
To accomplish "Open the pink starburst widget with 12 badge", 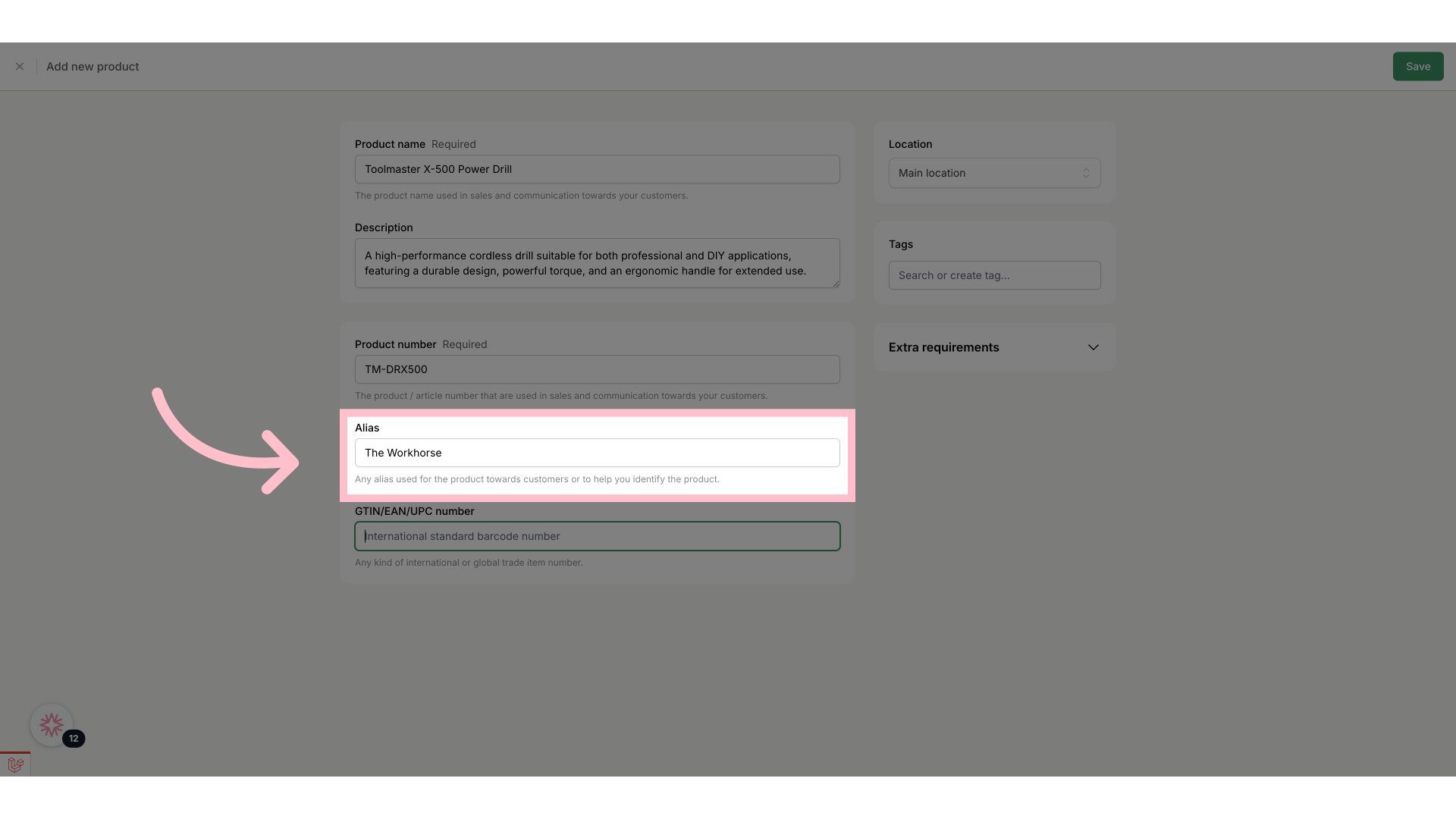I will (52, 725).
